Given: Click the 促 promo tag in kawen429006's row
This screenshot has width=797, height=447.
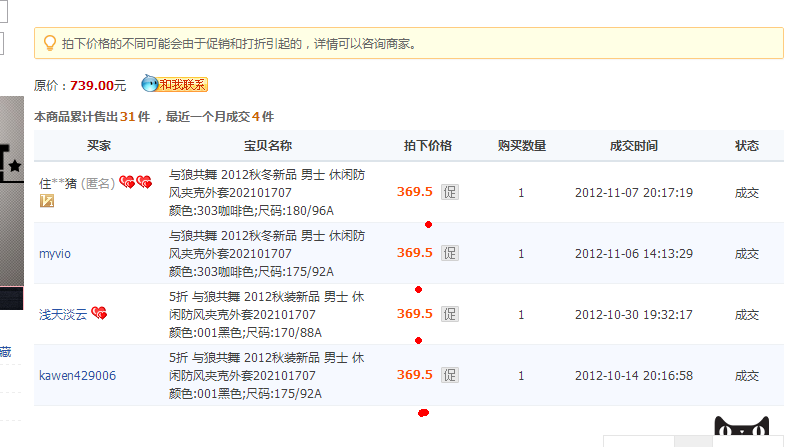Looking at the screenshot, I should point(450,375).
